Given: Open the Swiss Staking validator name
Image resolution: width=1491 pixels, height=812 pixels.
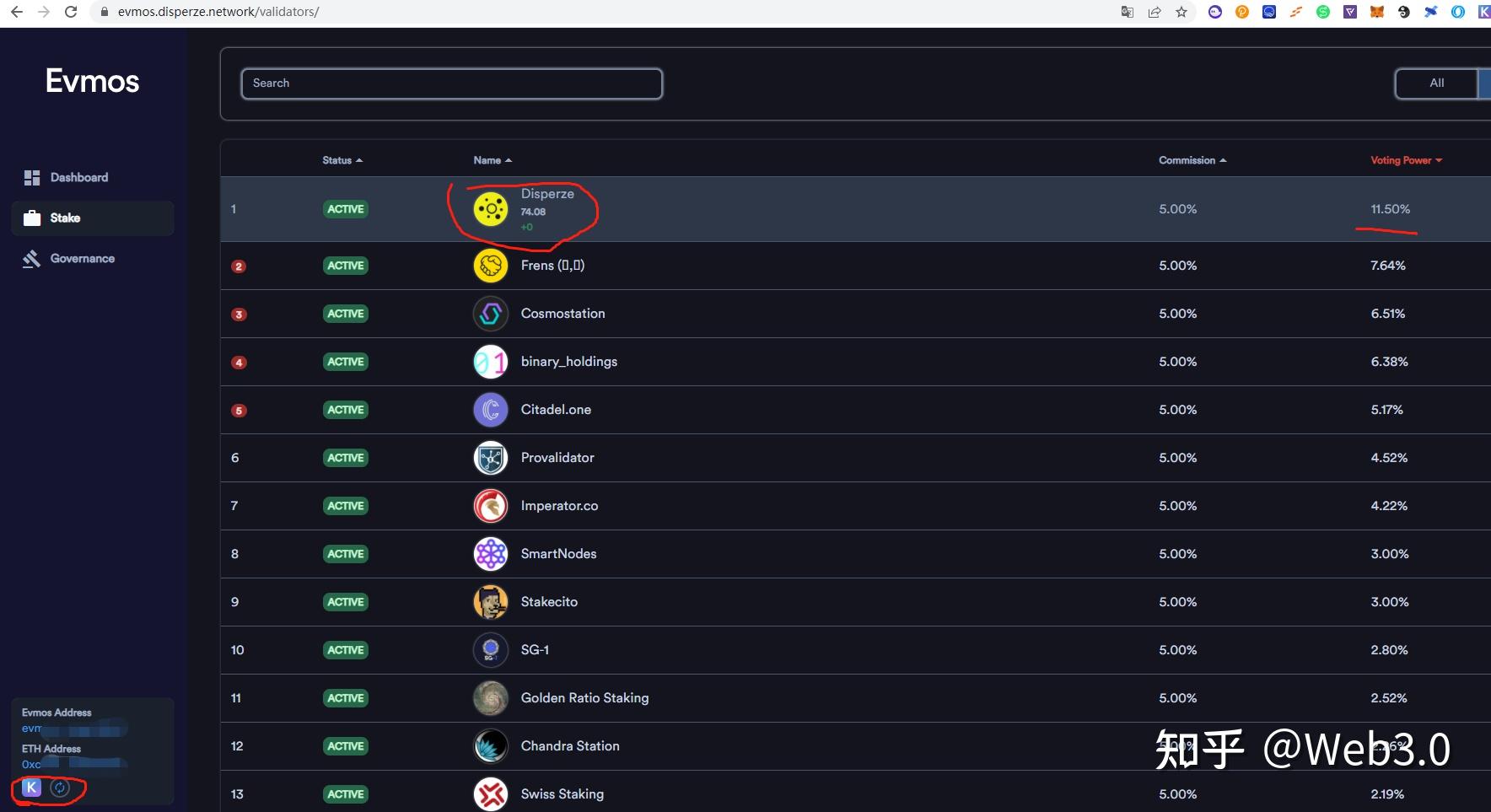Looking at the screenshot, I should coord(562,794).
